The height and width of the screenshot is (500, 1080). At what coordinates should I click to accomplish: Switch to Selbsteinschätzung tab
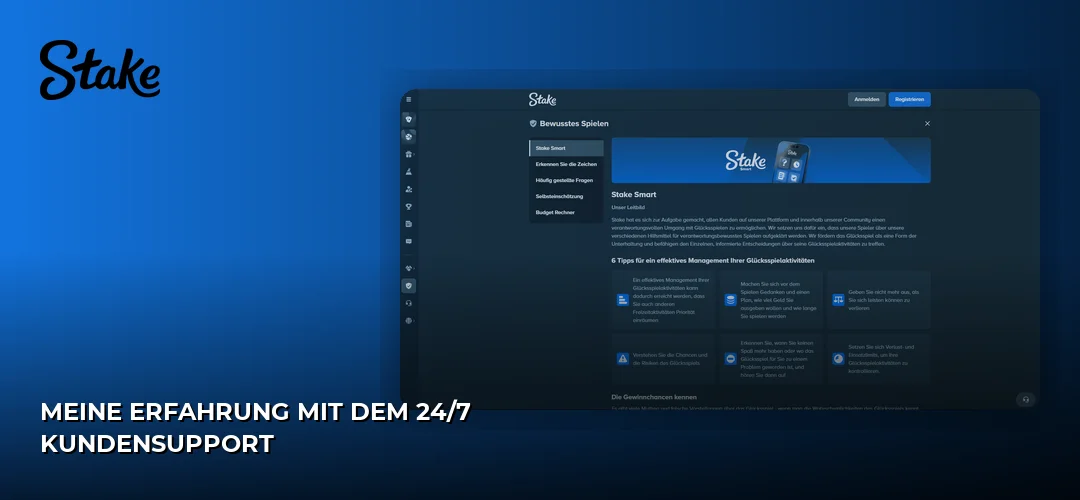pyautogui.click(x=566, y=196)
